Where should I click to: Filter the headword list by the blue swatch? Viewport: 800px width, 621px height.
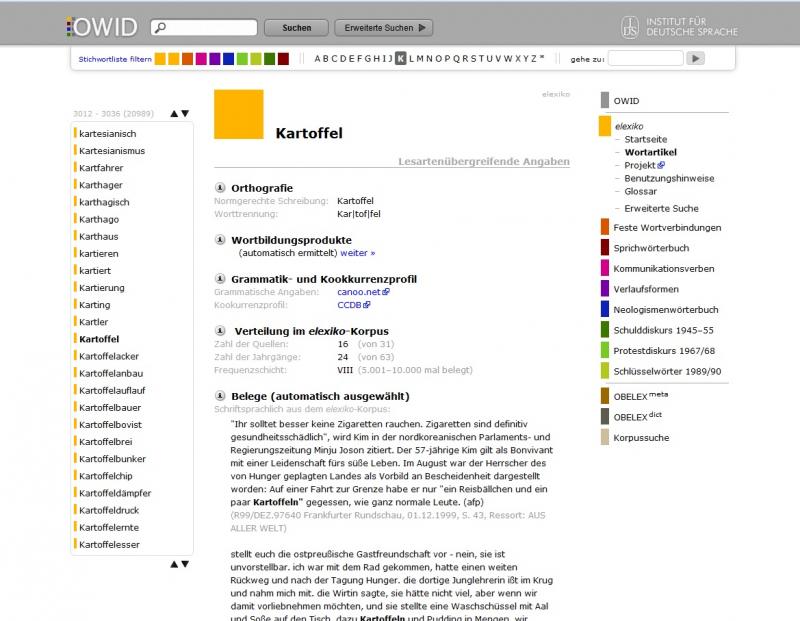tap(229, 59)
